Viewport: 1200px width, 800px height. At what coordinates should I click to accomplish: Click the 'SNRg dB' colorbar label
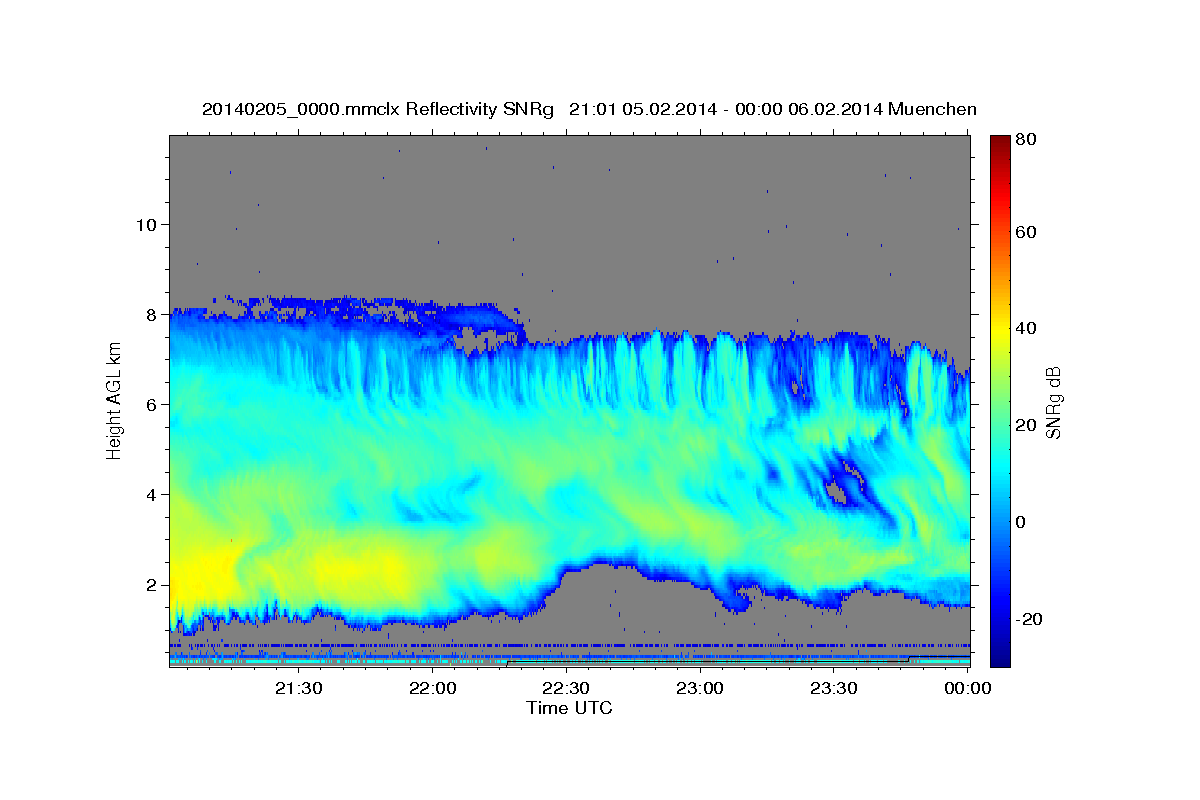pyautogui.click(x=1053, y=402)
